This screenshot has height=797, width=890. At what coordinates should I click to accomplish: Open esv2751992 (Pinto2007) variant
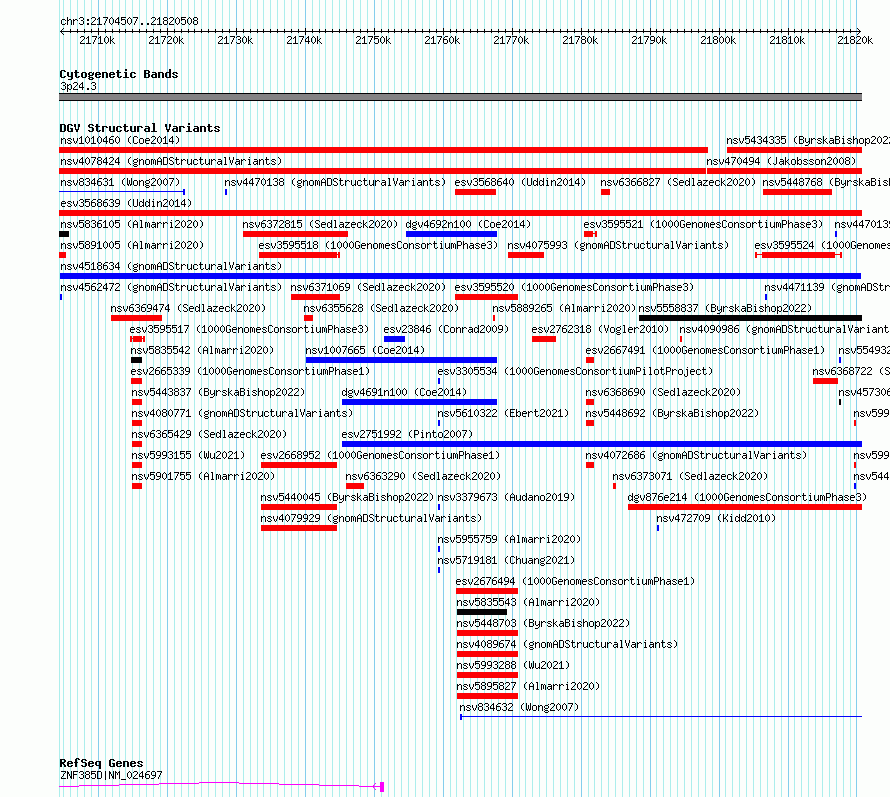pyautogui.click(x=407, y=434)
